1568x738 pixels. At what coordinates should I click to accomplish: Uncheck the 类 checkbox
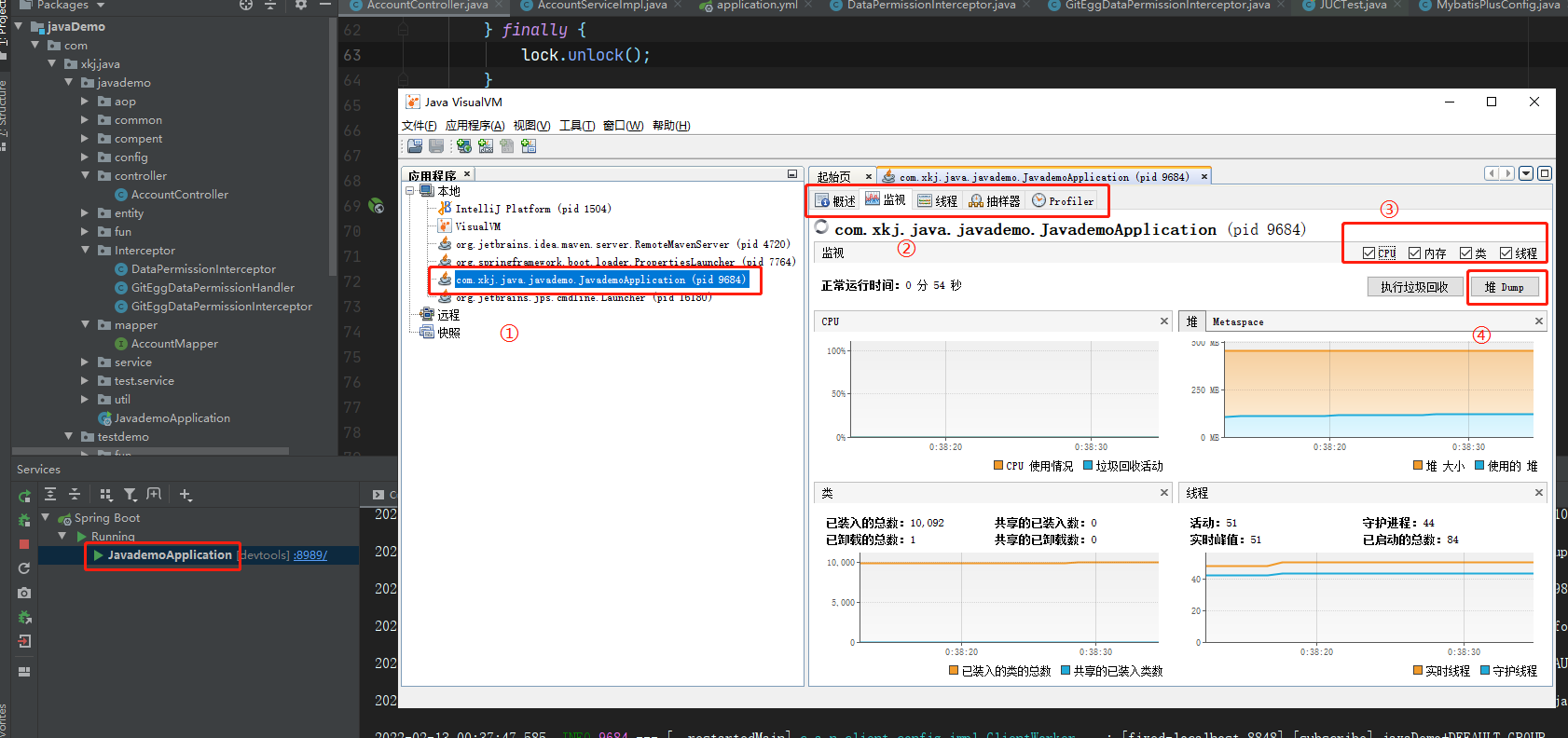point(1465,253)
